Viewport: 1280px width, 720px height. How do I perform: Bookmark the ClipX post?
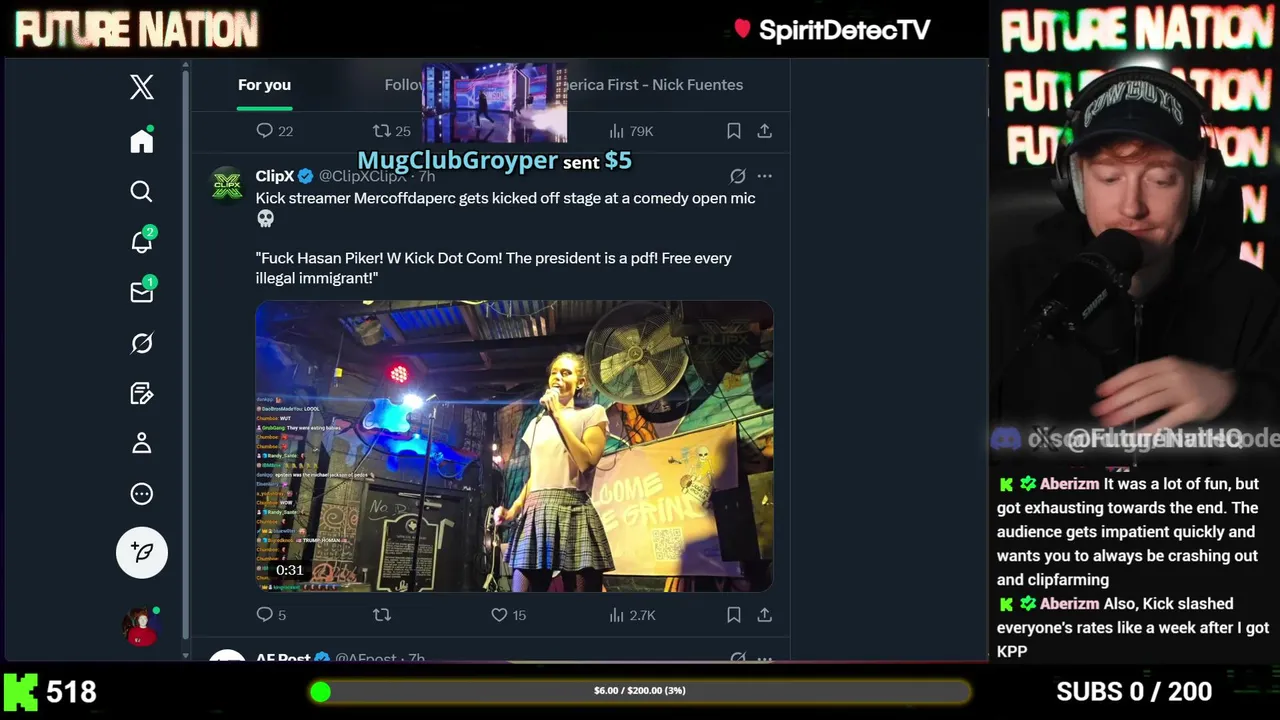[x=734, y=615]
